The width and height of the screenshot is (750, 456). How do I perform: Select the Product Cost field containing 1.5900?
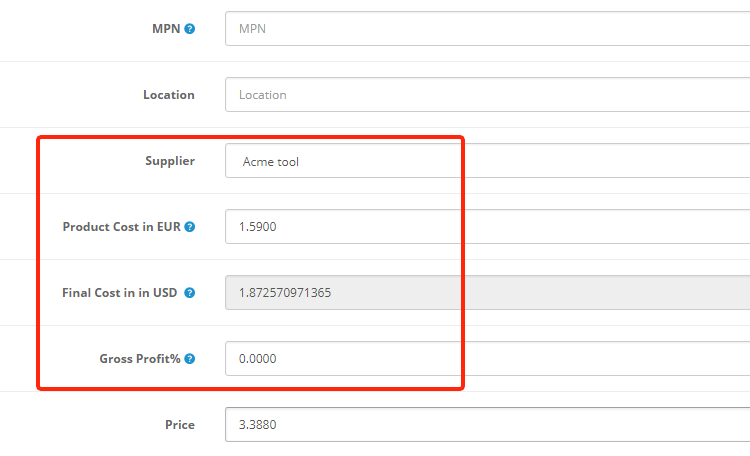[x=487, y=227]
